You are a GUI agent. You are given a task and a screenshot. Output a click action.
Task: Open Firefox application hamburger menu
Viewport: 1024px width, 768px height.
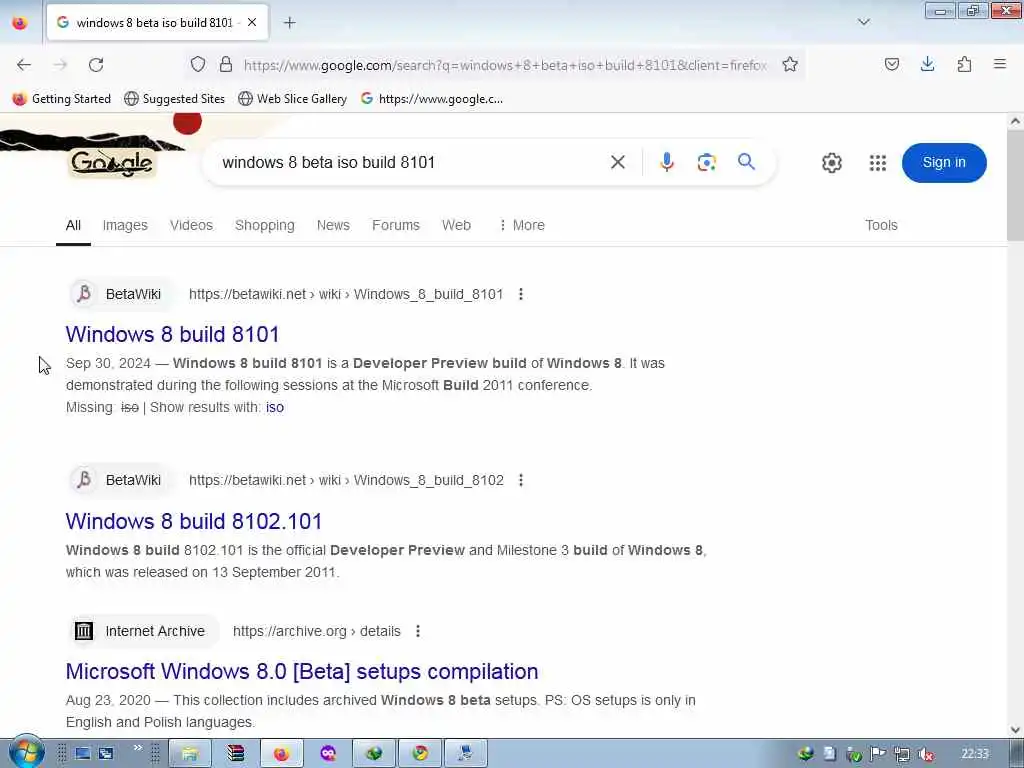999,64
